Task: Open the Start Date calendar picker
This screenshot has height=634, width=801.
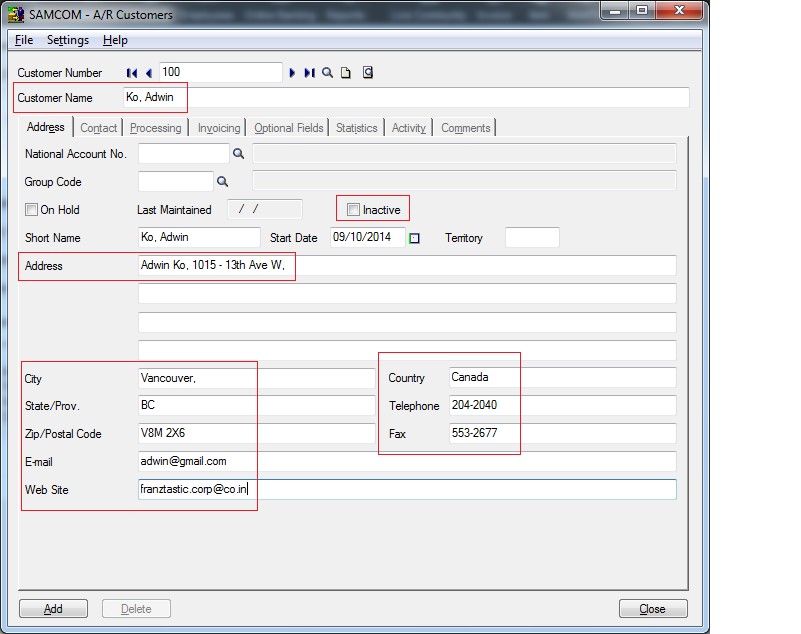Action: pyautogui.click(x=414, y=238)
